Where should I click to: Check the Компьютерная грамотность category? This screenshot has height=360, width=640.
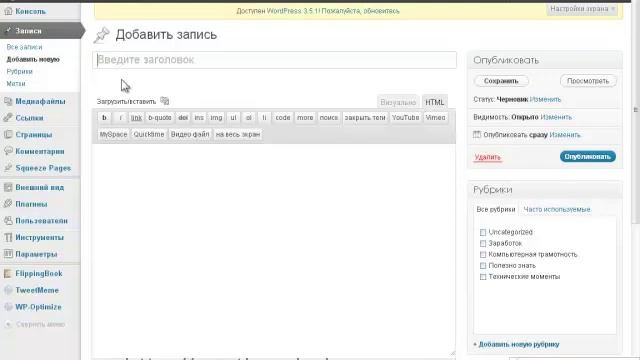point(483,254)
